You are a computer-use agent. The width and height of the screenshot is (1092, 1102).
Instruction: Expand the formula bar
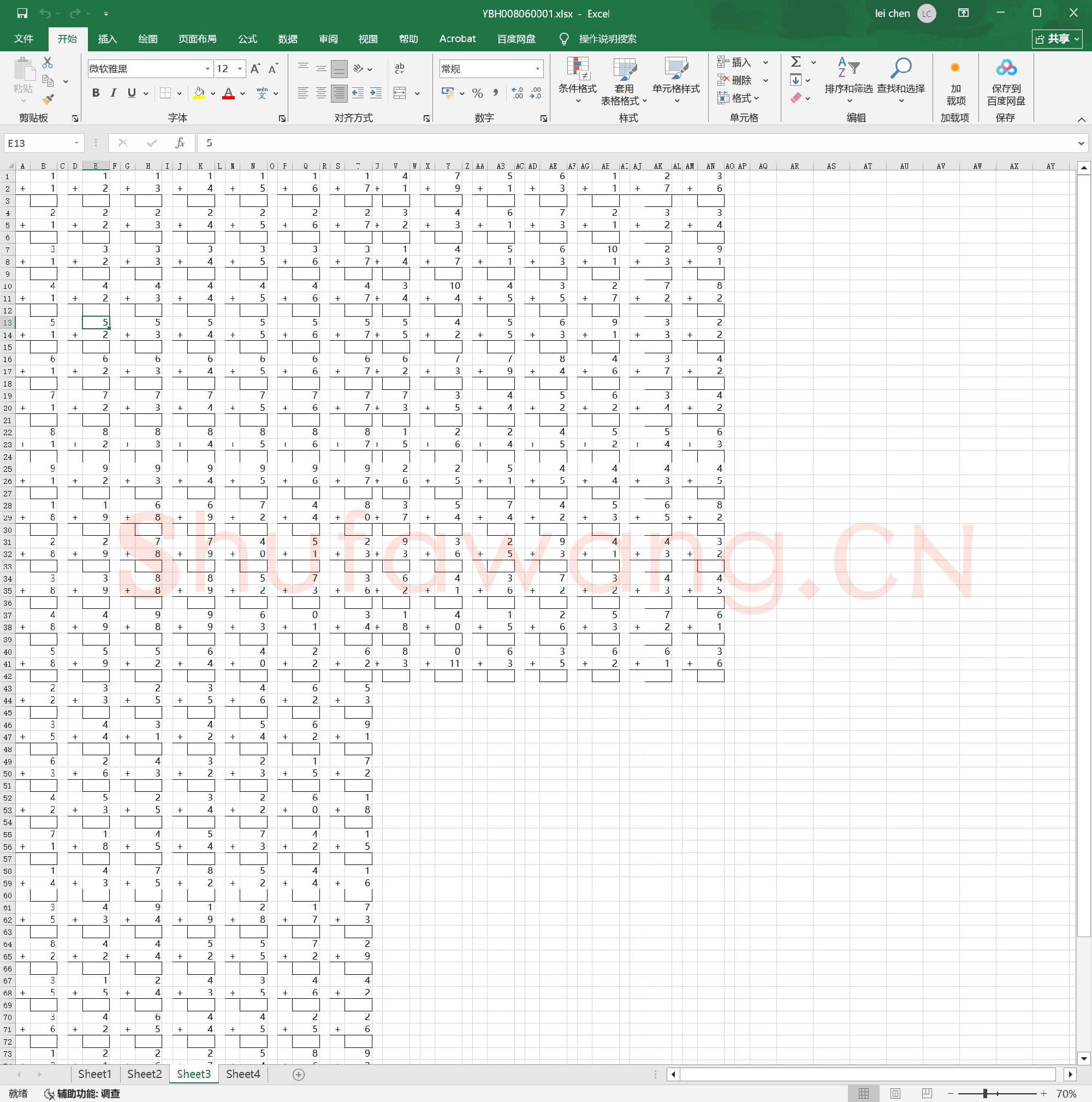click(x=1081, y=143)
